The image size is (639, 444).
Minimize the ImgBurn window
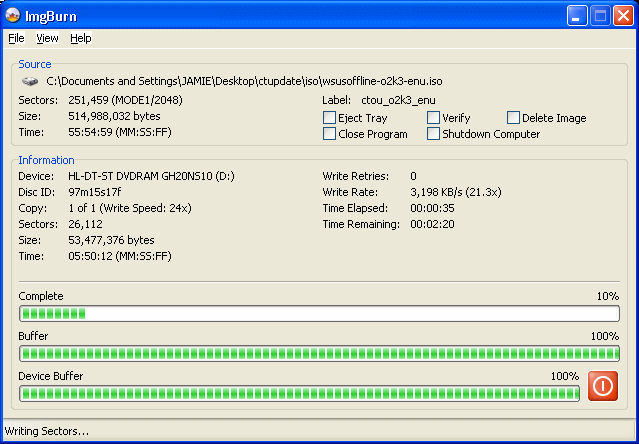pyautogui.click(x=577, y=16)
